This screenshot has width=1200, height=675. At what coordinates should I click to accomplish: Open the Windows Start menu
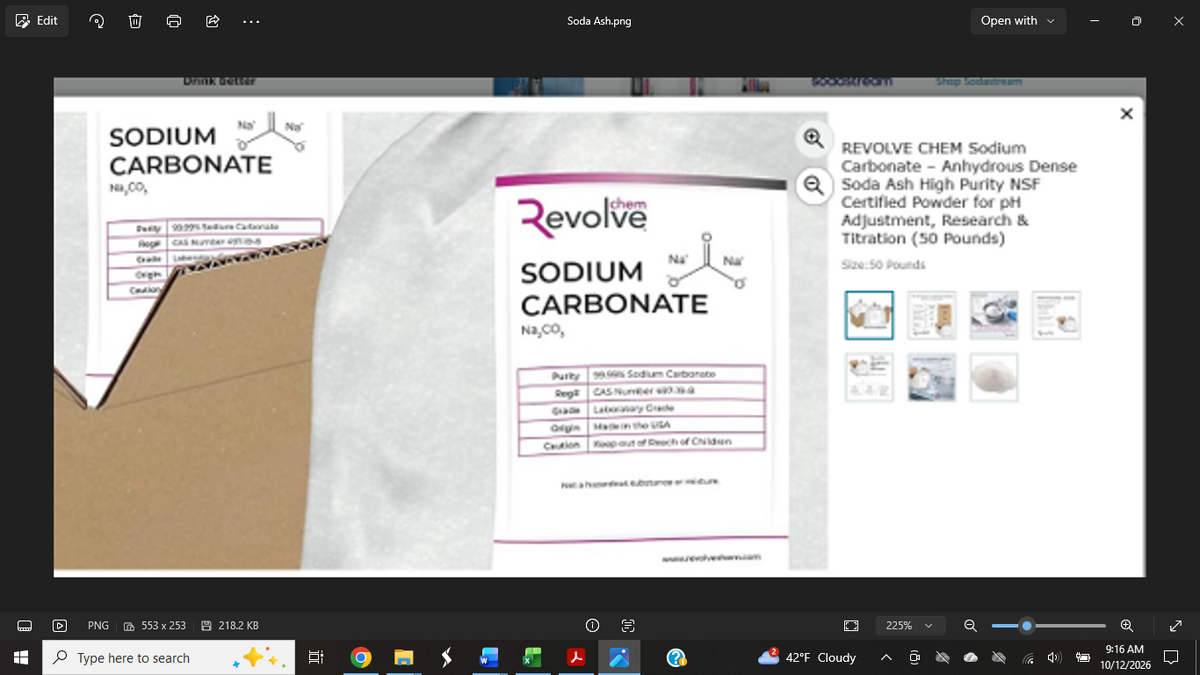(x=21, y=658)
